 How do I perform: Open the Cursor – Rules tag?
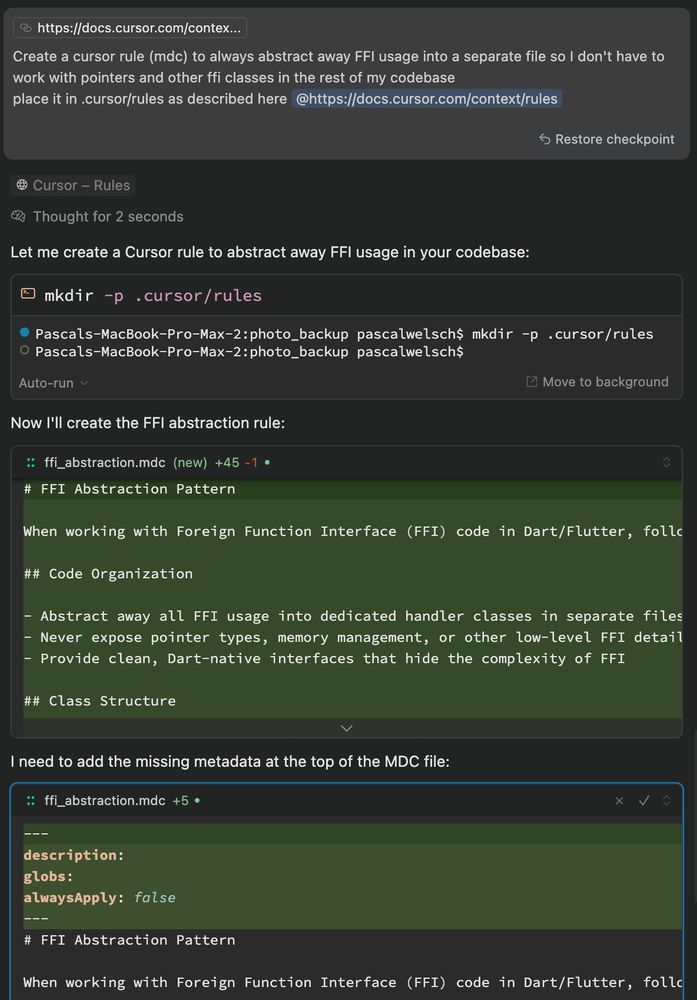(x=73, y=185)
